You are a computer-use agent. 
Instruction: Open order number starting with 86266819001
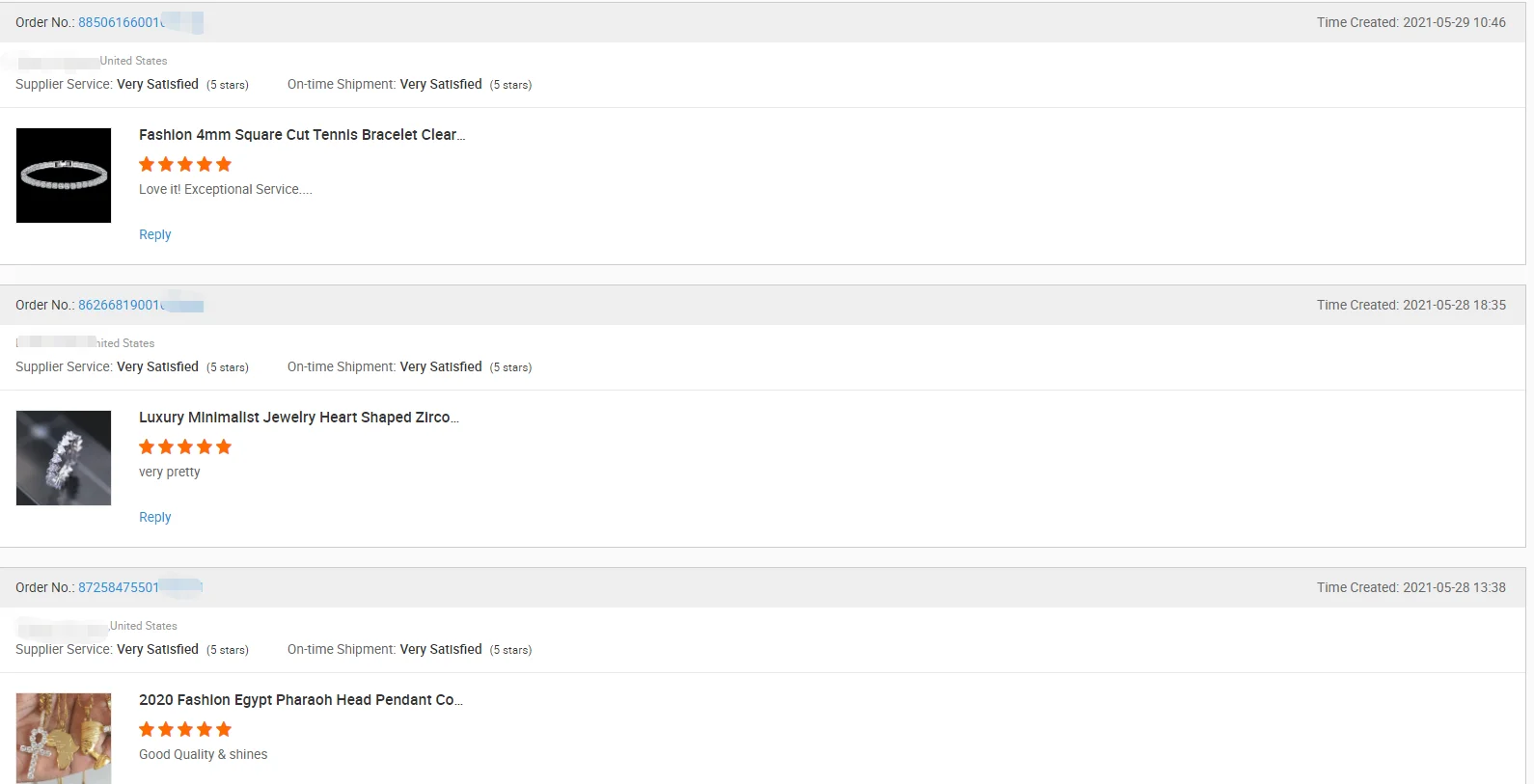coord(120,305)
